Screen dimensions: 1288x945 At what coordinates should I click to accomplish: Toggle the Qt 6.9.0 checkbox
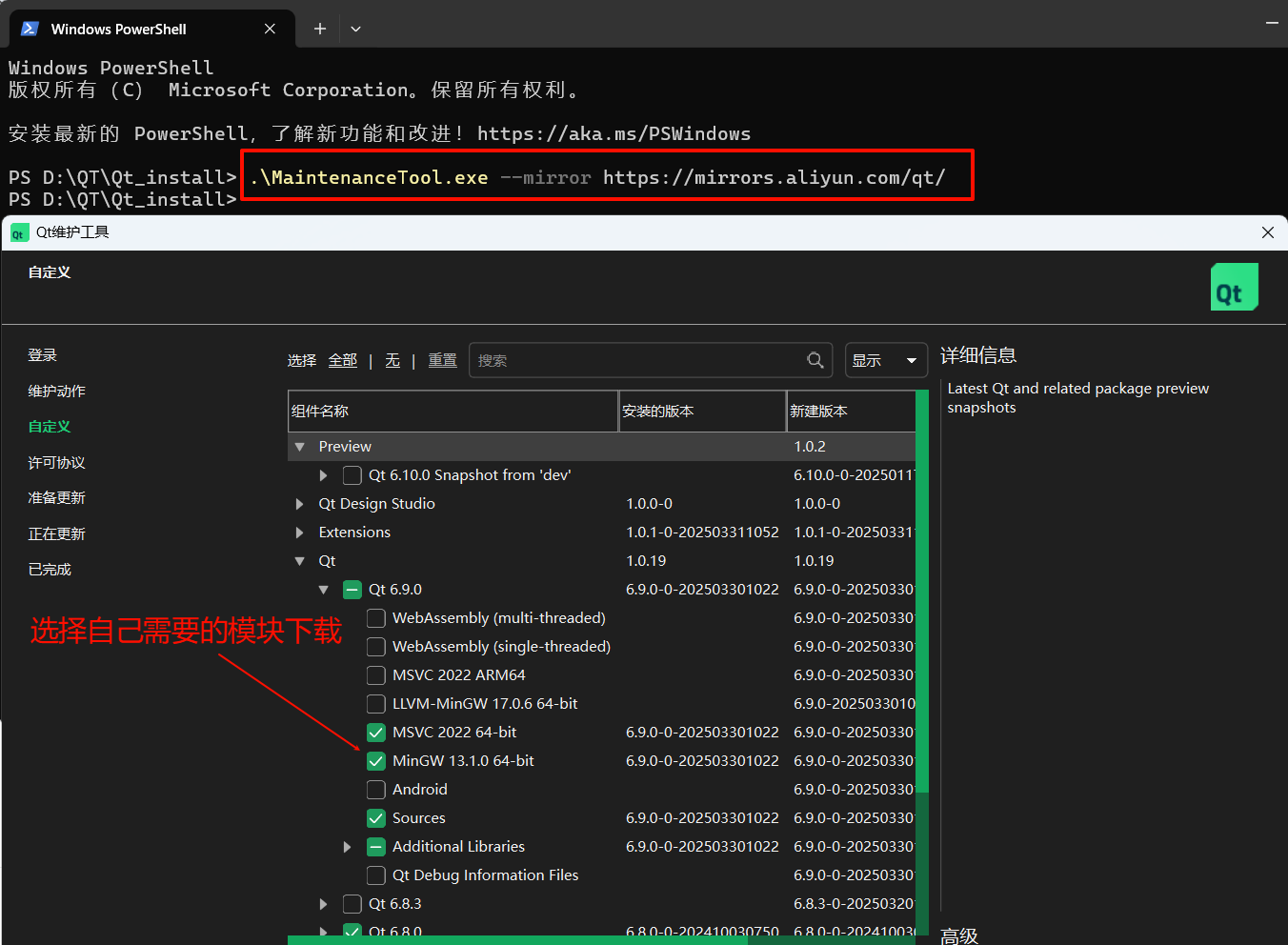(x=352, y=590)
